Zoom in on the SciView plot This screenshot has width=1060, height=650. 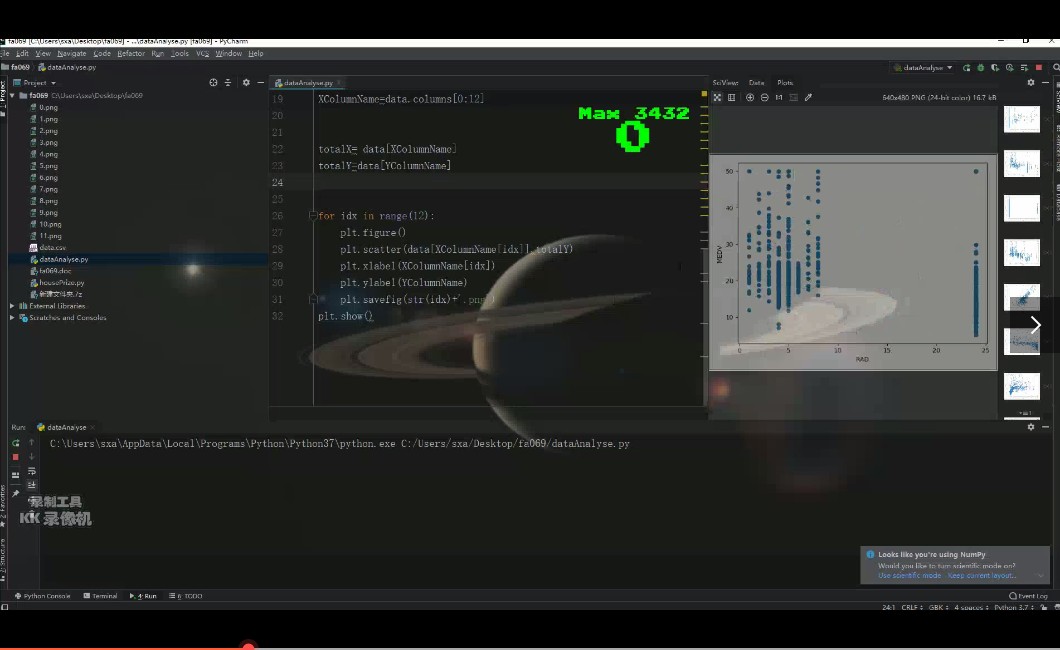(750, 97)
